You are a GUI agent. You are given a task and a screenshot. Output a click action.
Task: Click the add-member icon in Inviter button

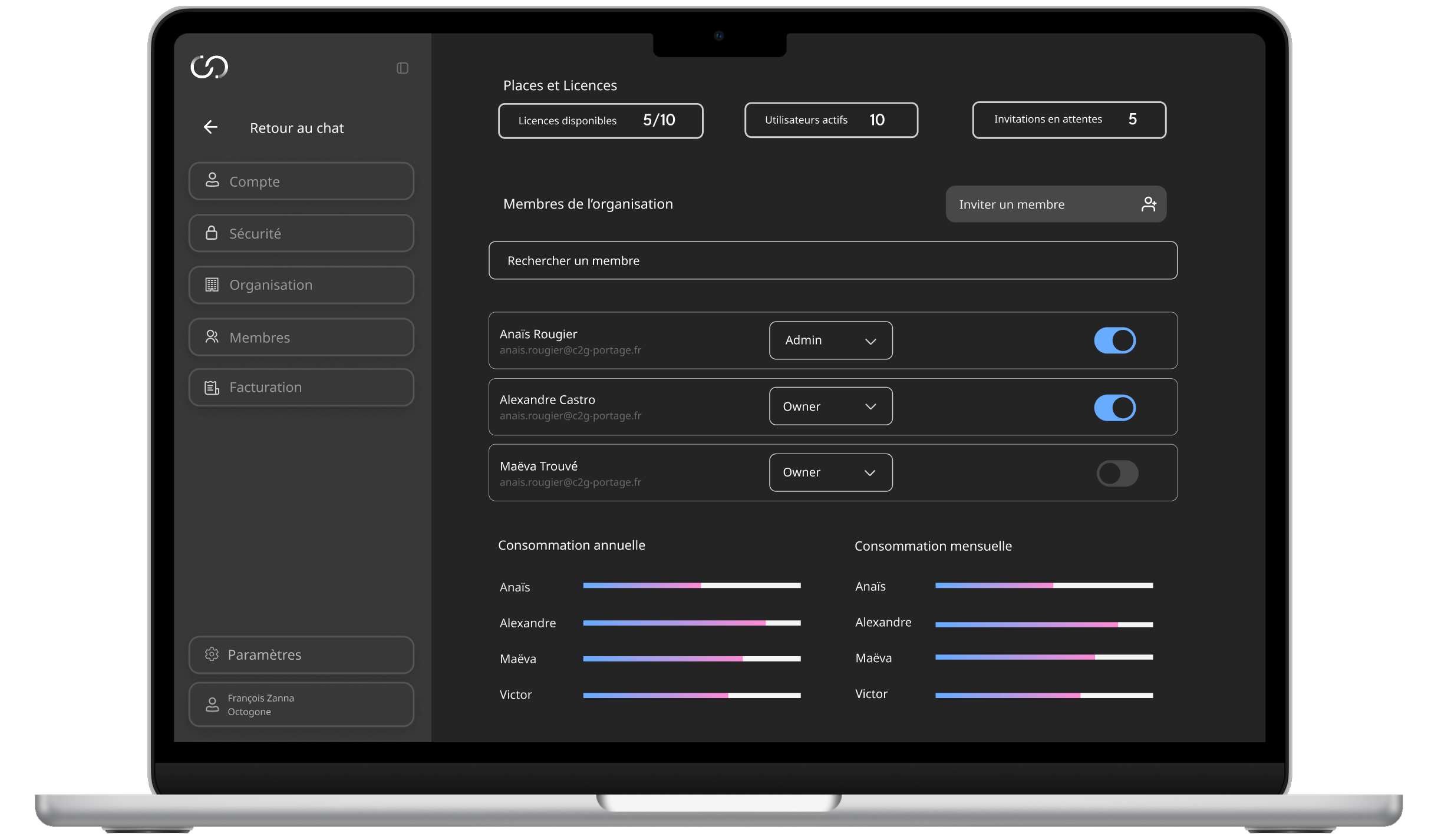[1149, 204]
